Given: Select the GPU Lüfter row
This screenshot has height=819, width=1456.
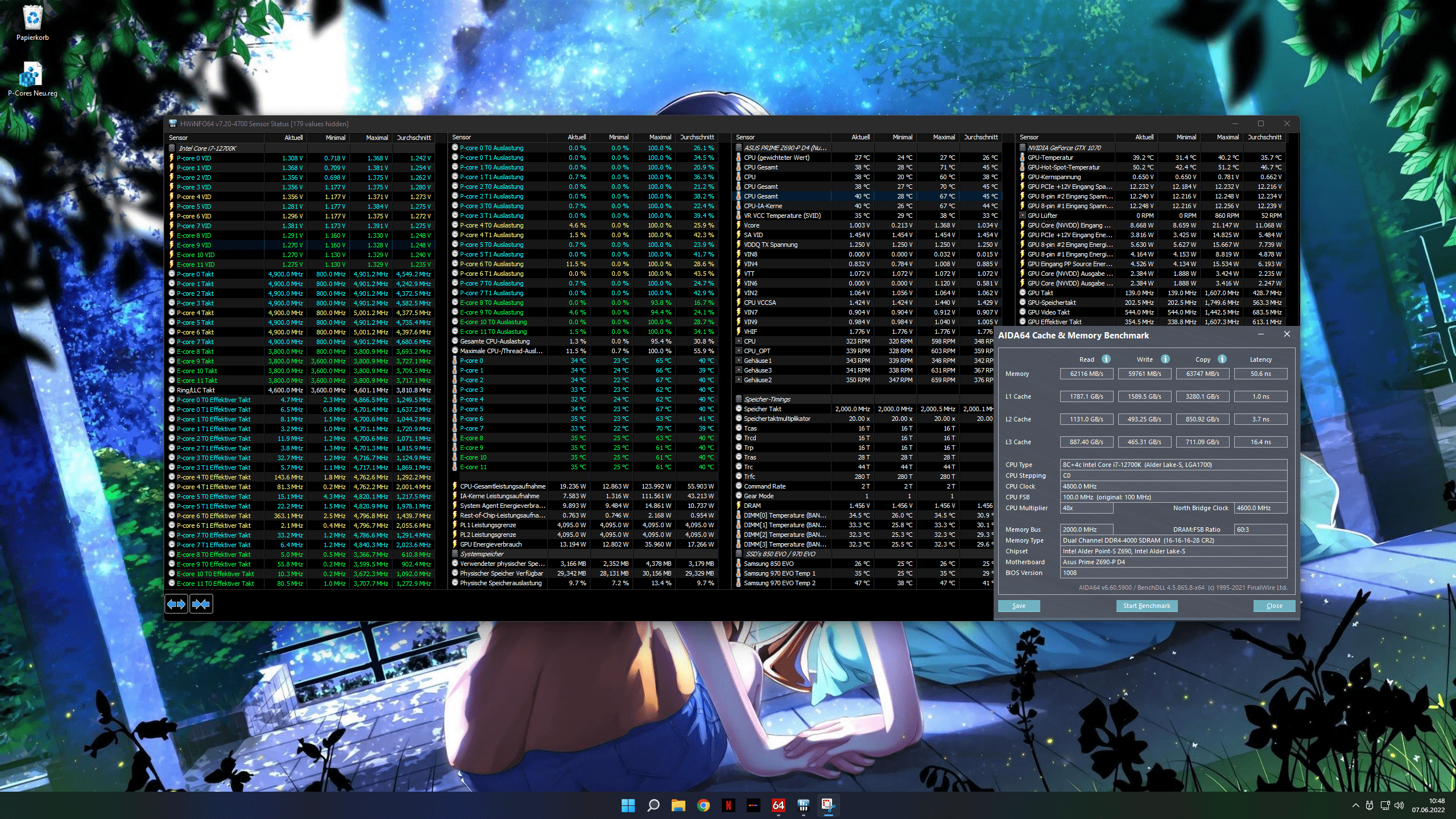Looking at the screenshot, I should (x=1151, y=216).
